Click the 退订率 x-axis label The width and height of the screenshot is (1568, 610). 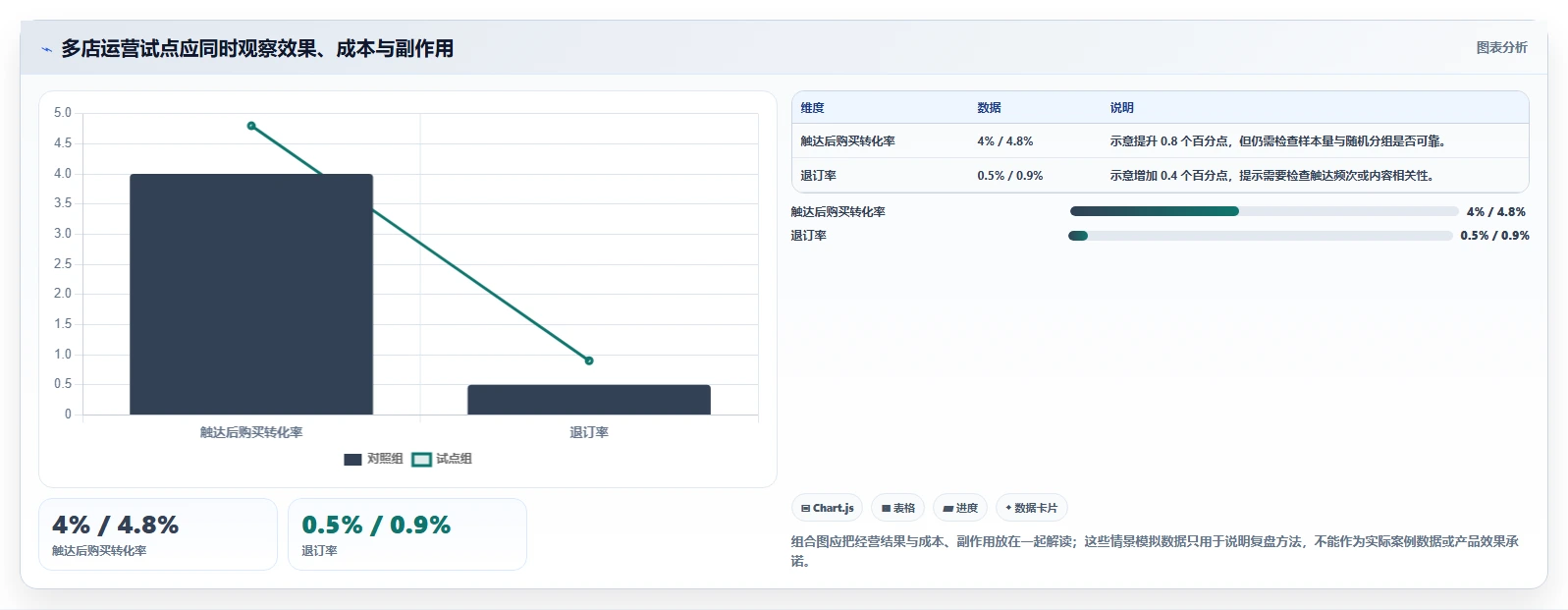pos(589,432)
